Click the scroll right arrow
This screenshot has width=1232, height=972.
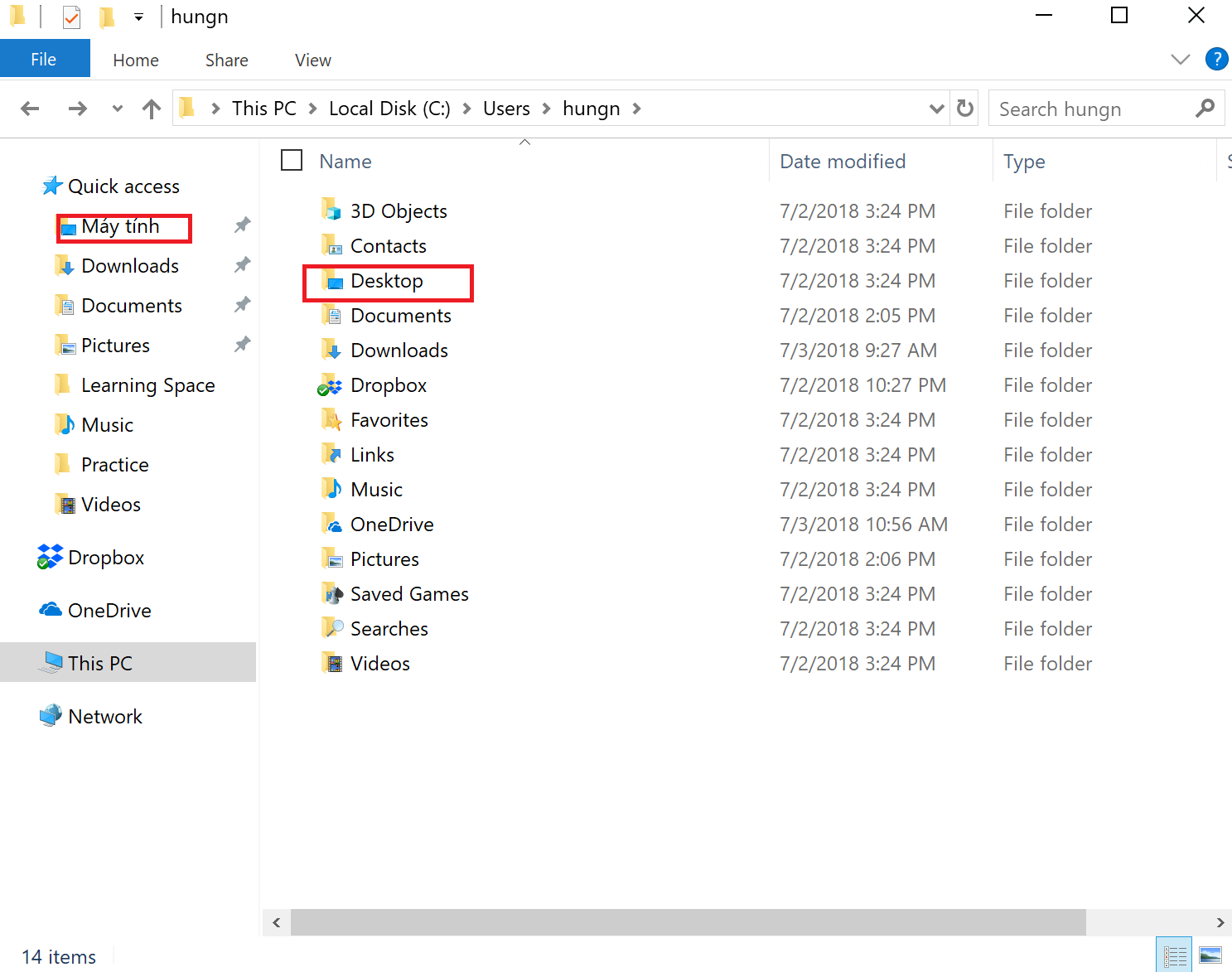(1220, 922)
